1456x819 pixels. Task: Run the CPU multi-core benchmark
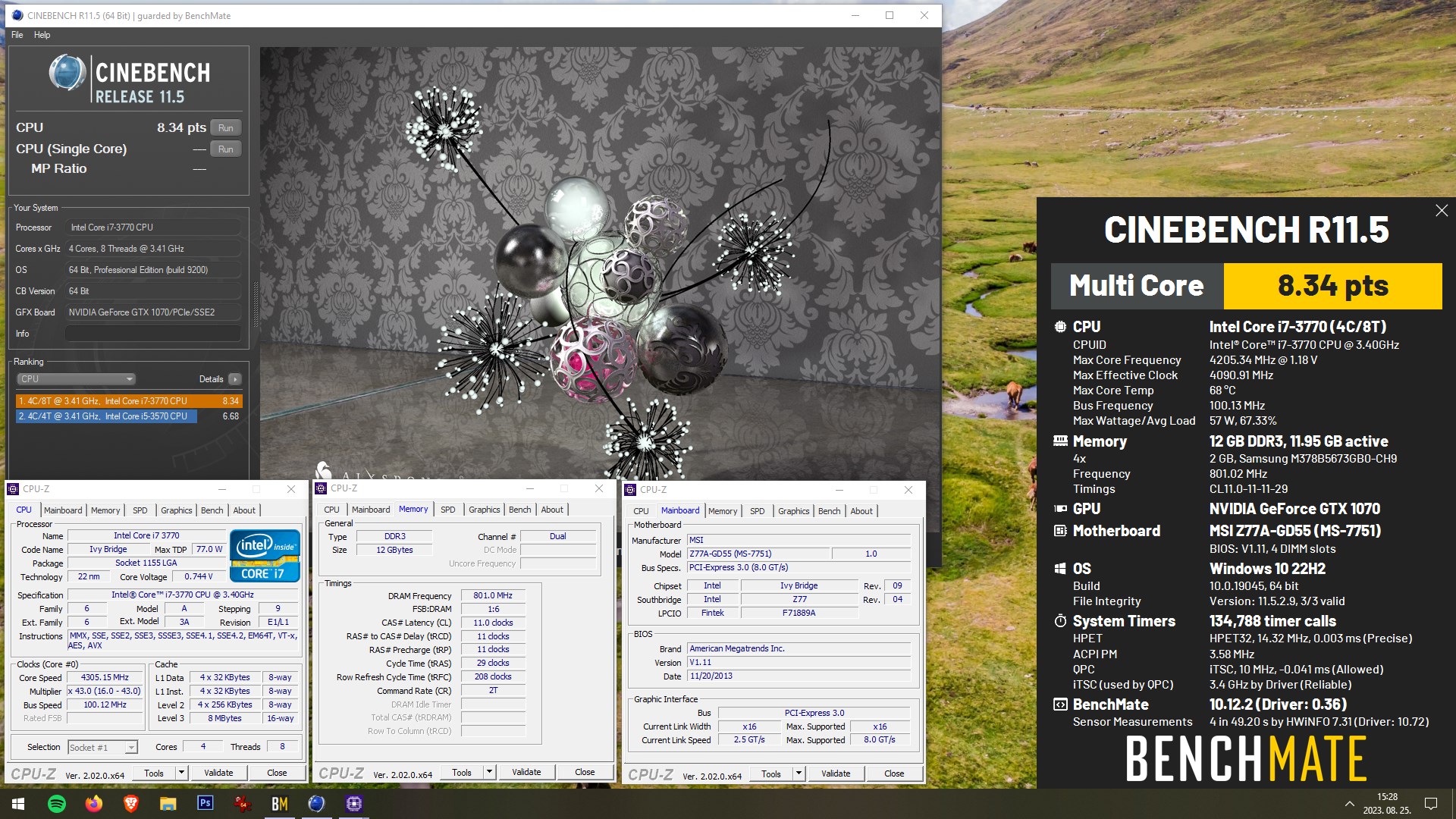[x=226, y=128]
